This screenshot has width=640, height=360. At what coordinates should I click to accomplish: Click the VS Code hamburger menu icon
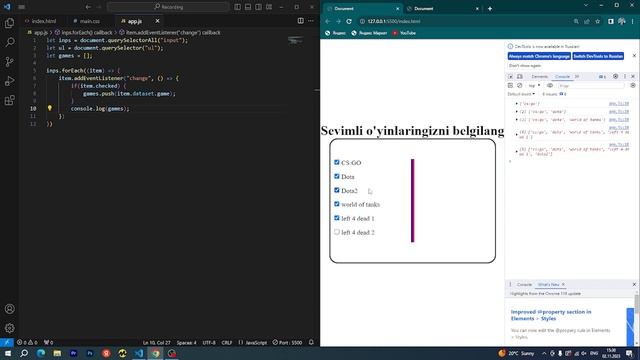(x=22, y=7)
